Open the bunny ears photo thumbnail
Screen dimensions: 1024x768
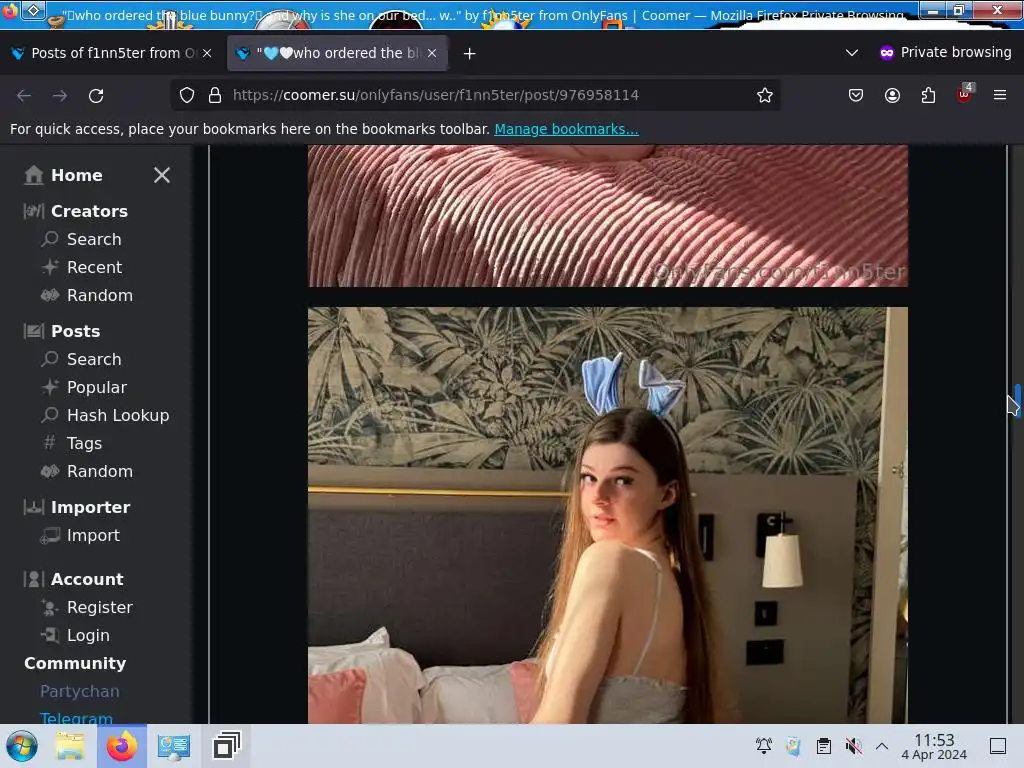pyautogui.click(x=607, y=515)
